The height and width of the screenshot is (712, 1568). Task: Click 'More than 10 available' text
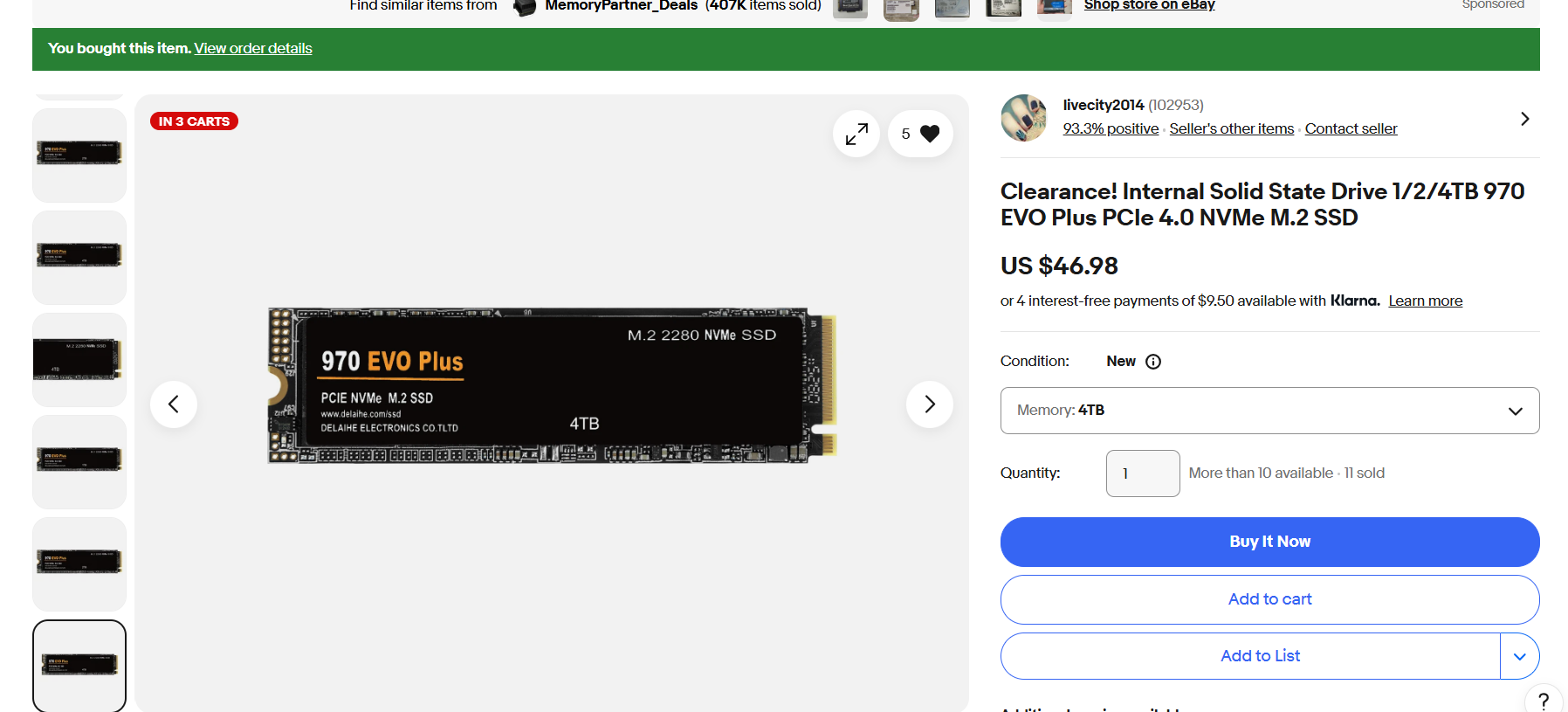click(x=1261, y=474)
